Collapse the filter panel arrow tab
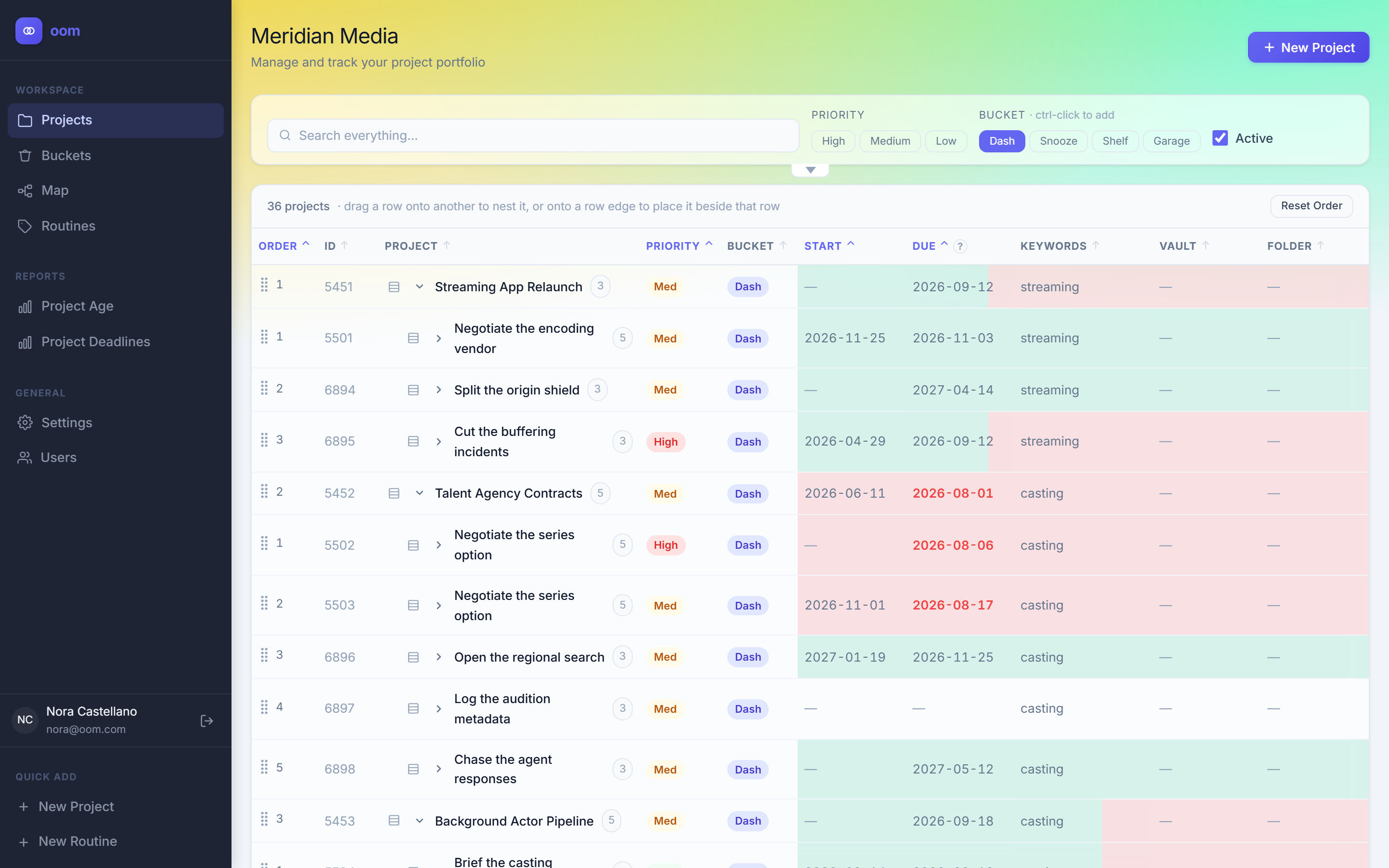 click(x=810, y=170)
